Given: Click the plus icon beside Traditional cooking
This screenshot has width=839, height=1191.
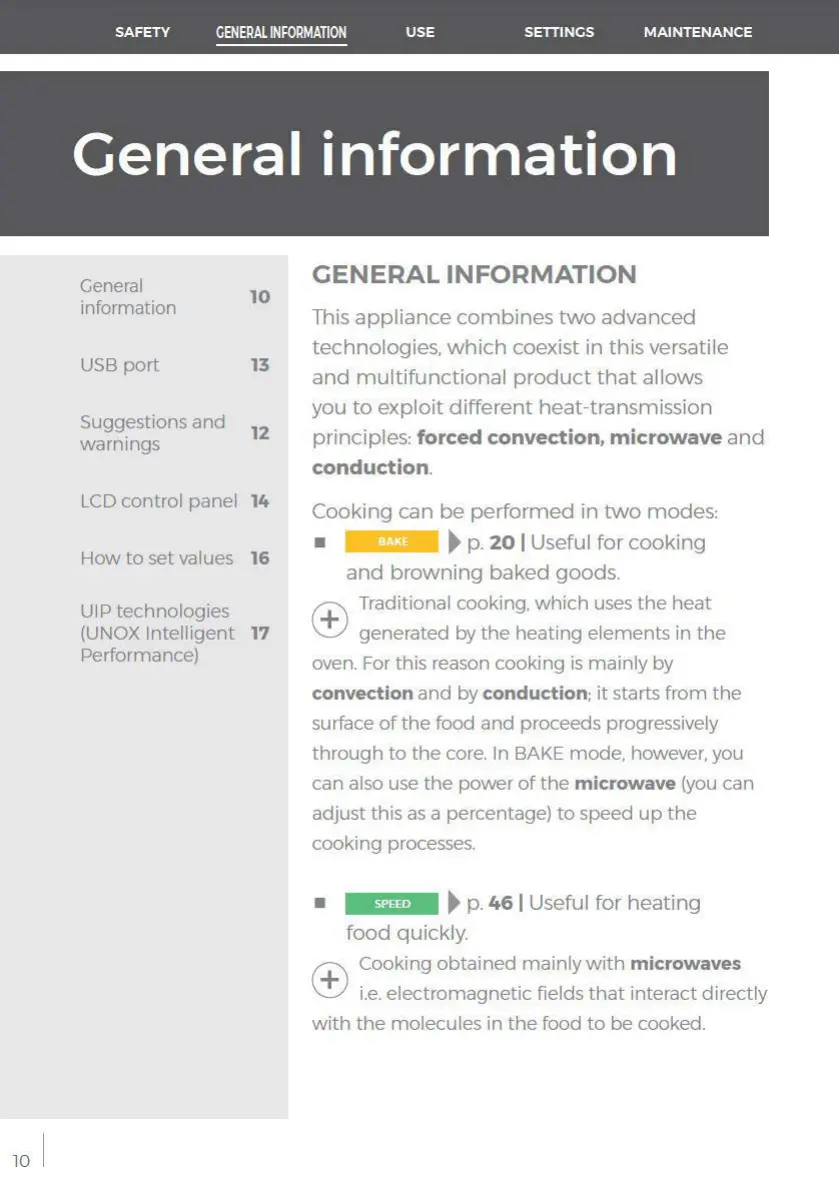Looking at the screenshot, I should click(330, 619).
